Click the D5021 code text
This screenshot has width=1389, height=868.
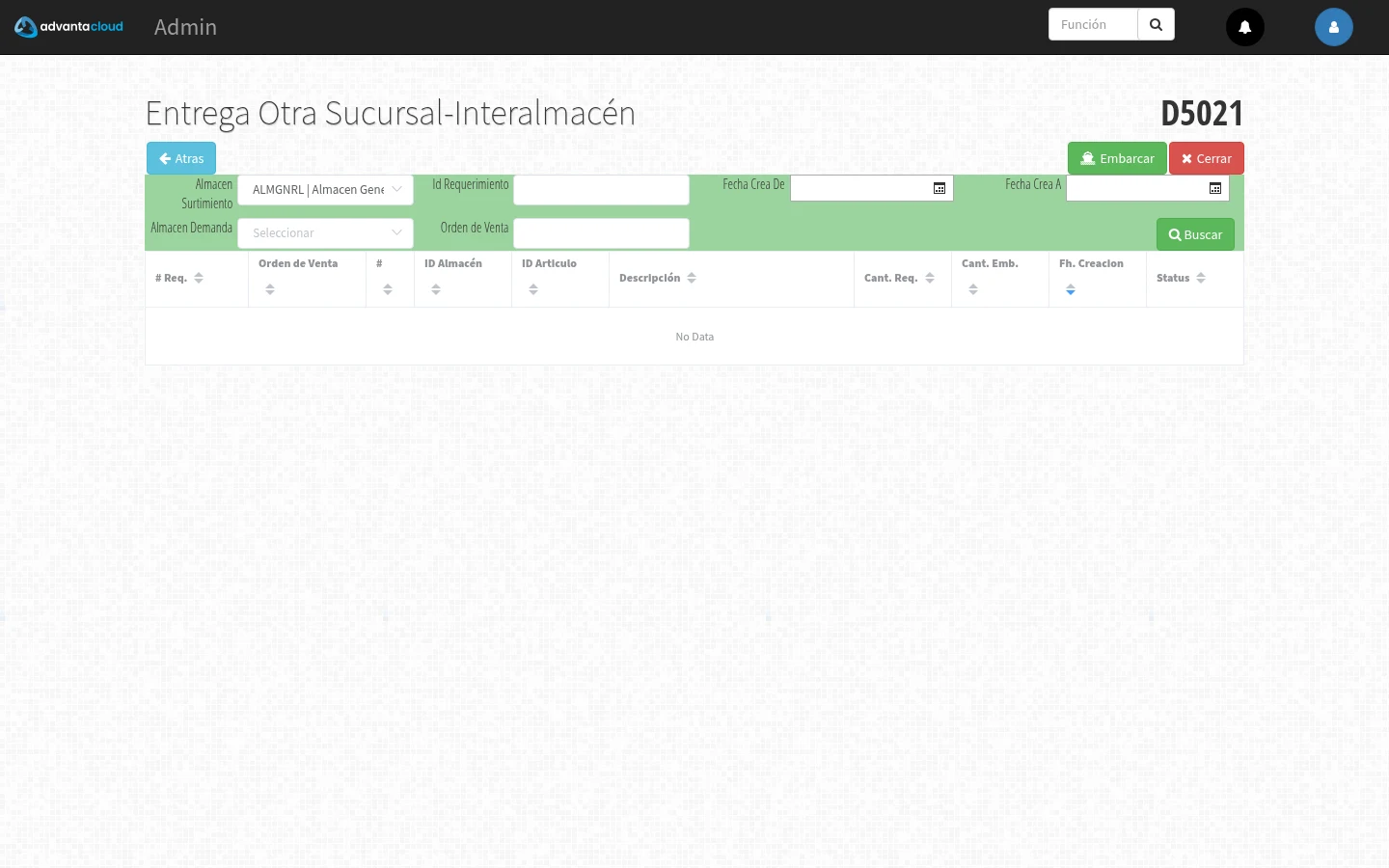1202,113
